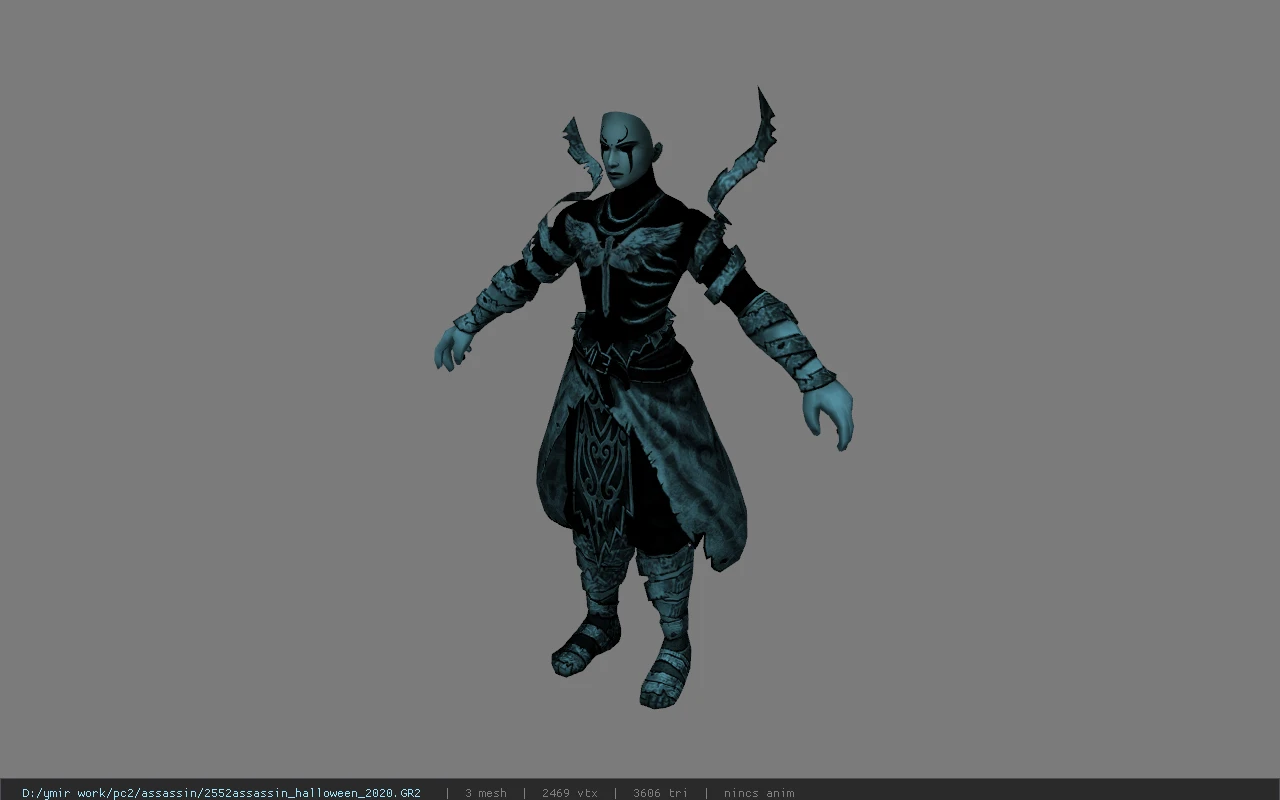Click the assassin character model in viewport
The image size is (1280, 800).
coord(643,398)
